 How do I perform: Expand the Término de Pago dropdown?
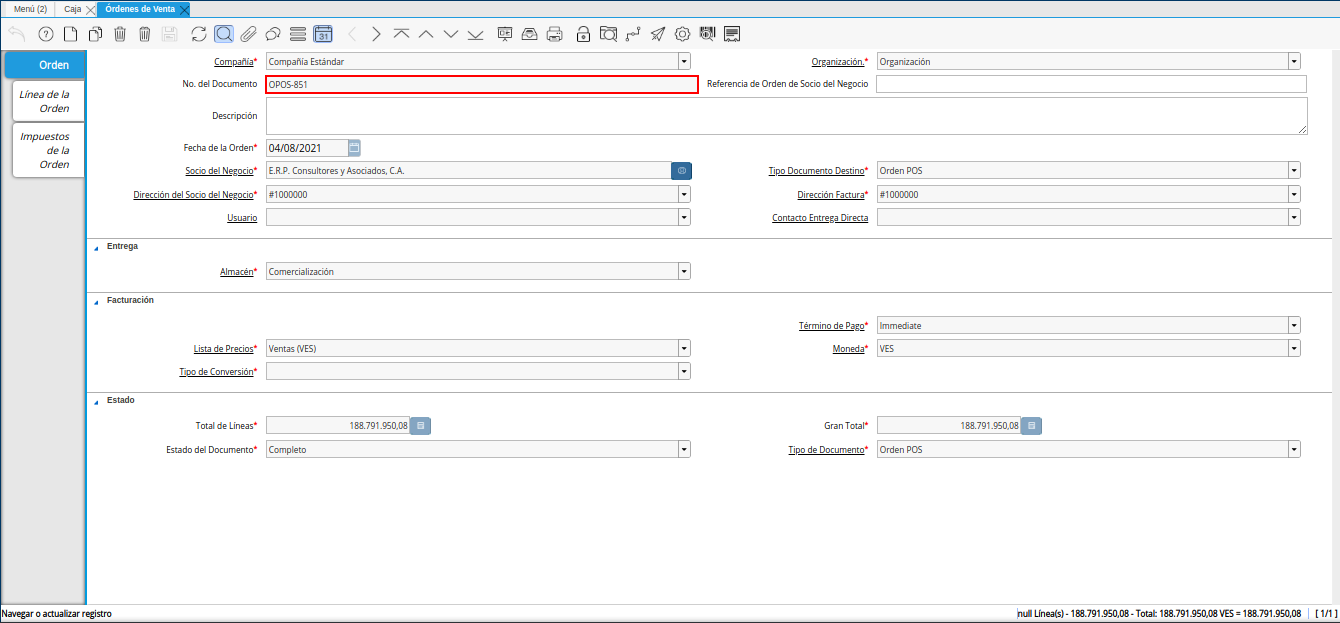tap(1294, 325)
